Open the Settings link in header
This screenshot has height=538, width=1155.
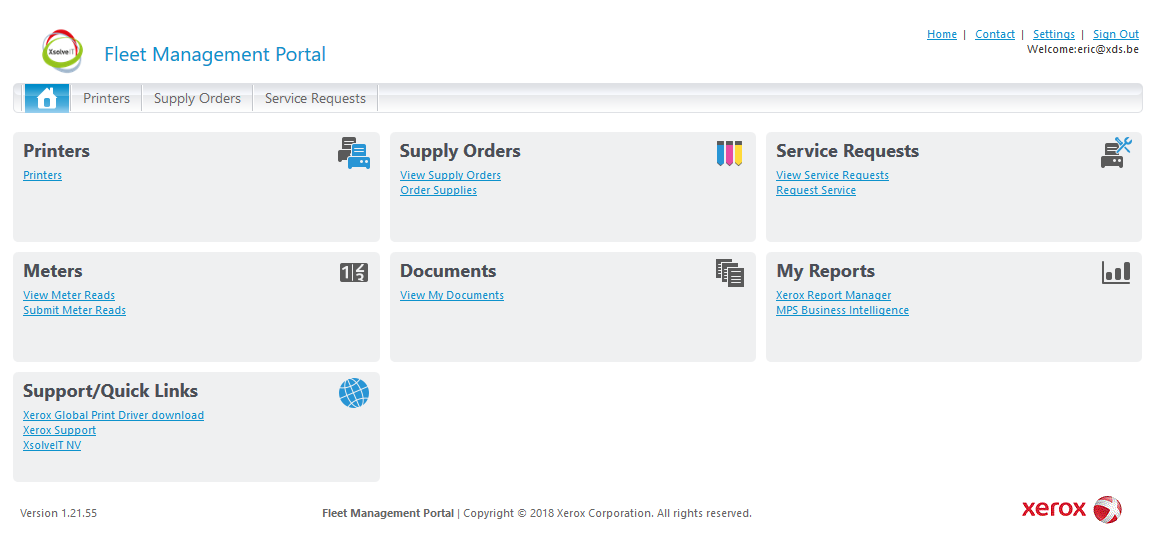point(1053,34)
